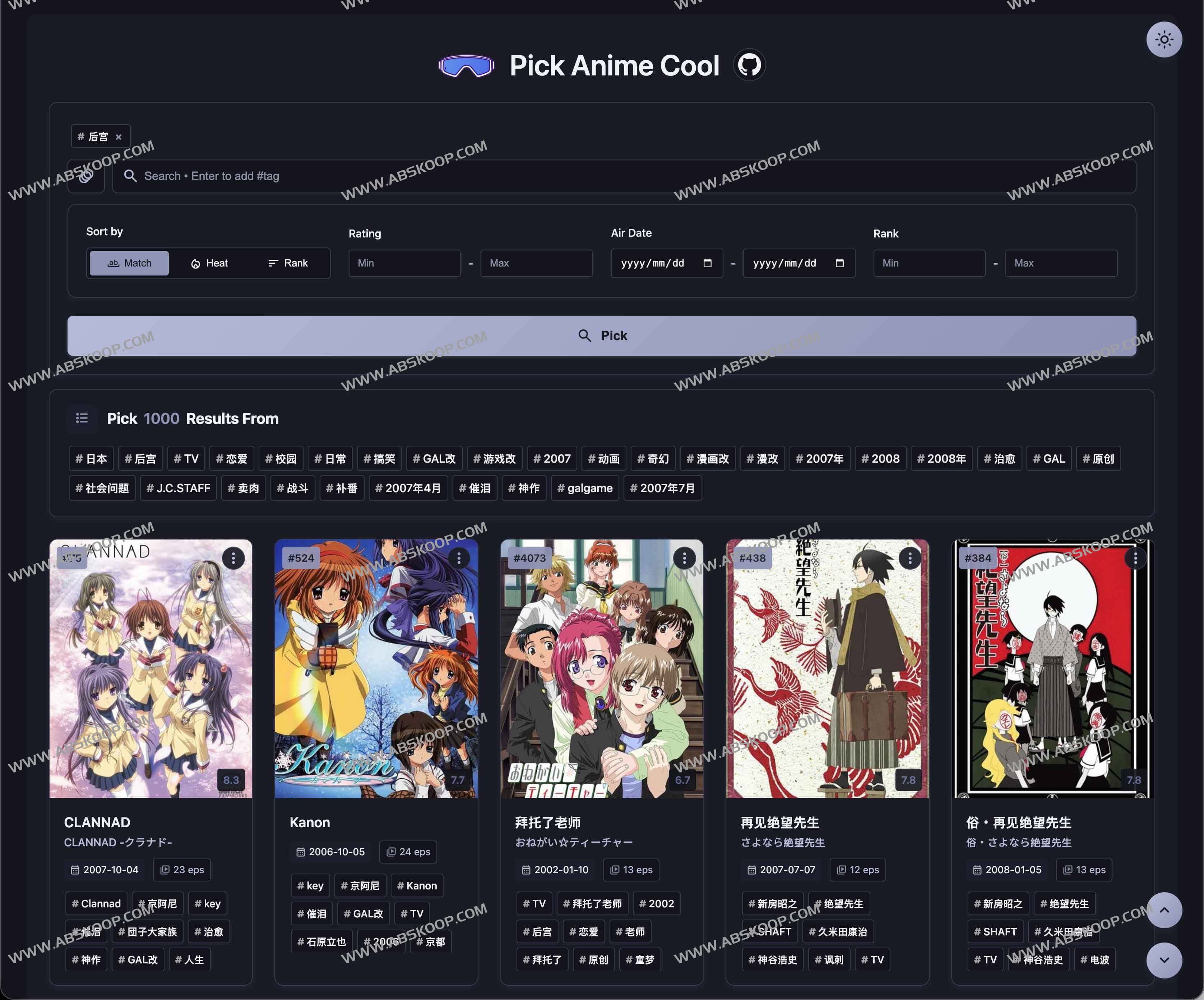Screen dimensions: 1204x1000
Task: Open the three-dot menu on the CLANNAD card
Action: point(233,558)
